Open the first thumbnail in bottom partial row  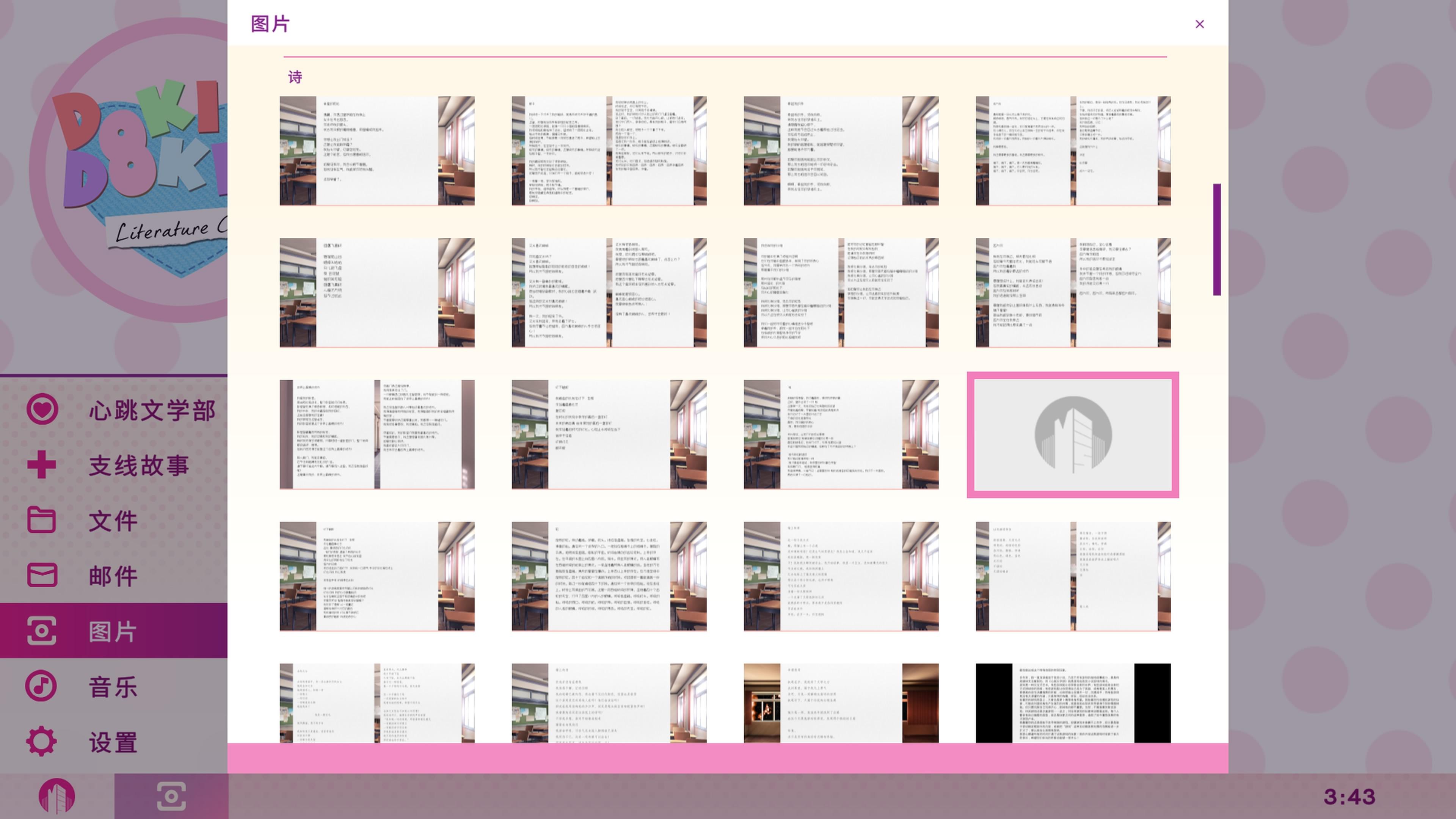point(377,703)
